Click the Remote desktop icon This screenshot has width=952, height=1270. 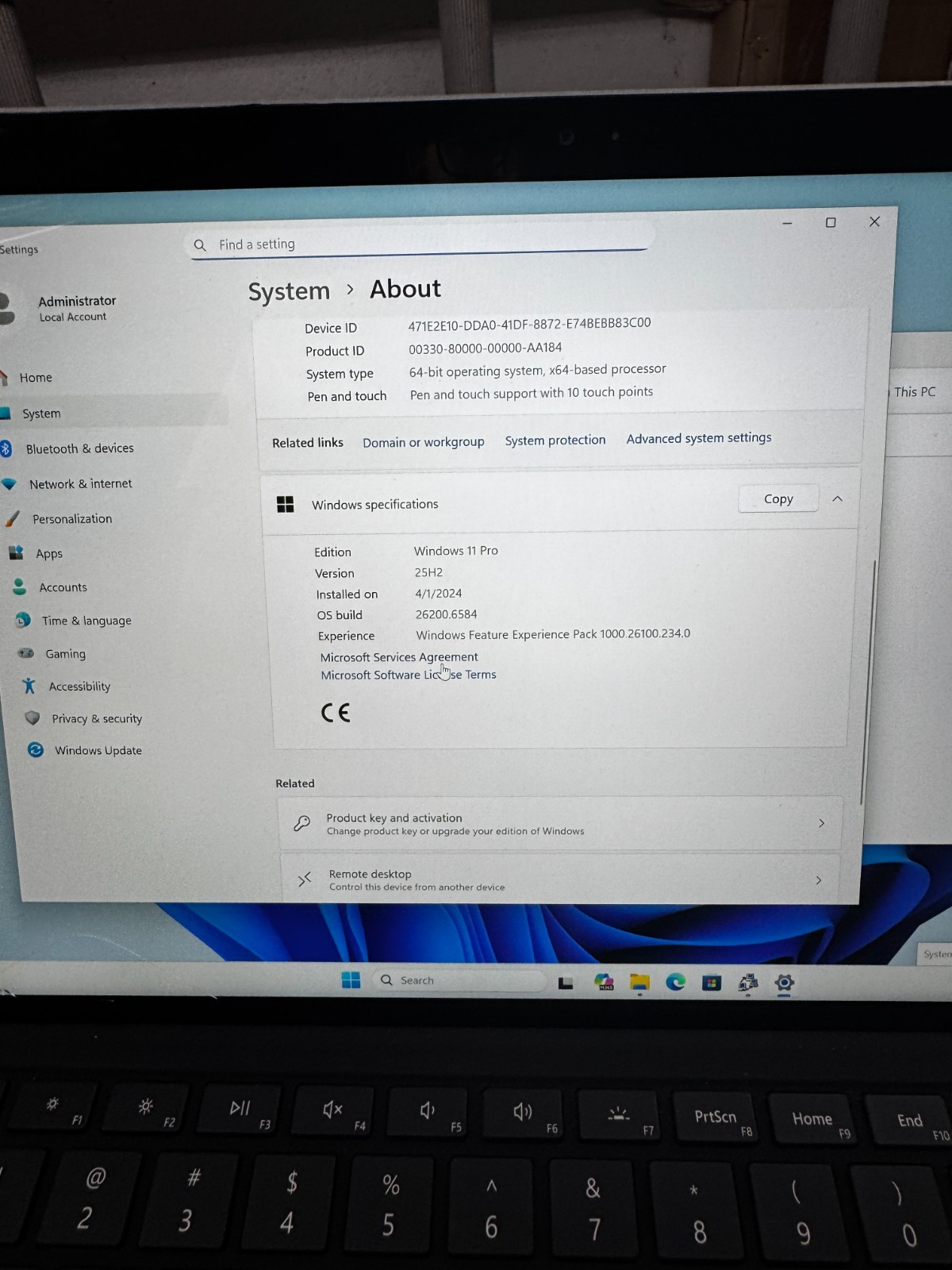pos(305,879)
